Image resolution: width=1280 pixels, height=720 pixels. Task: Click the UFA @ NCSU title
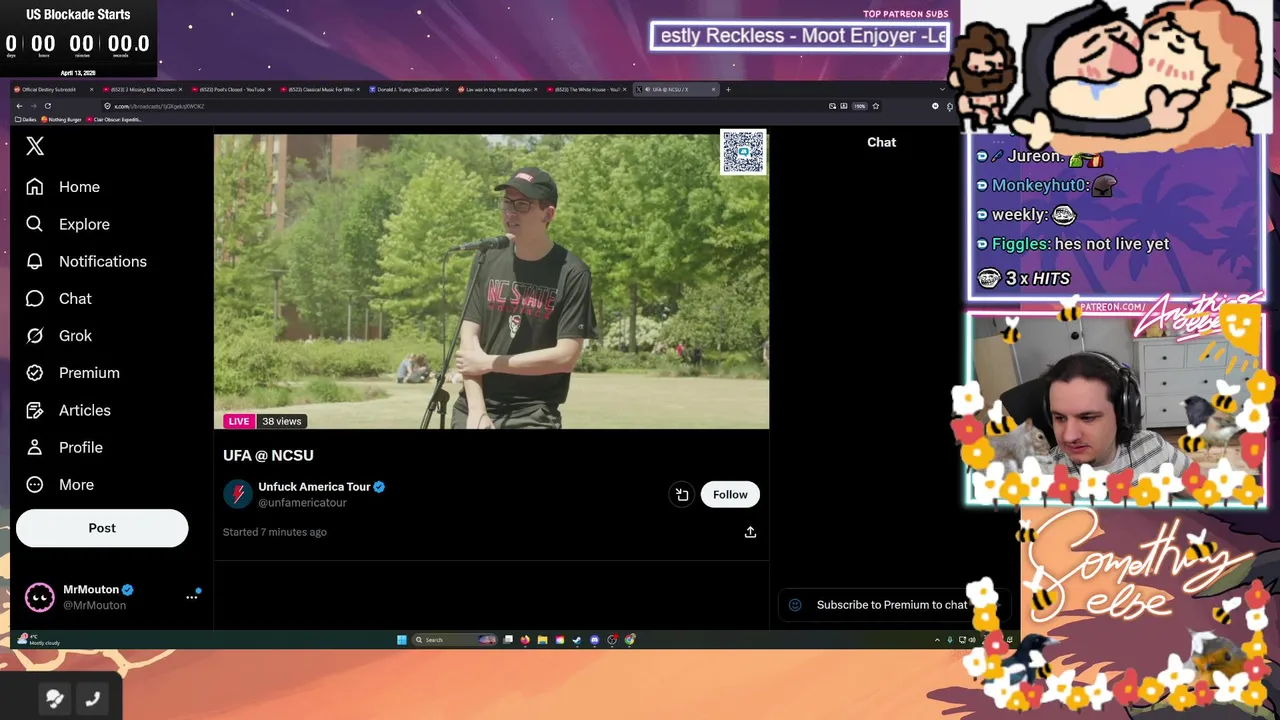pyautogui.click(x=268, y=455)
